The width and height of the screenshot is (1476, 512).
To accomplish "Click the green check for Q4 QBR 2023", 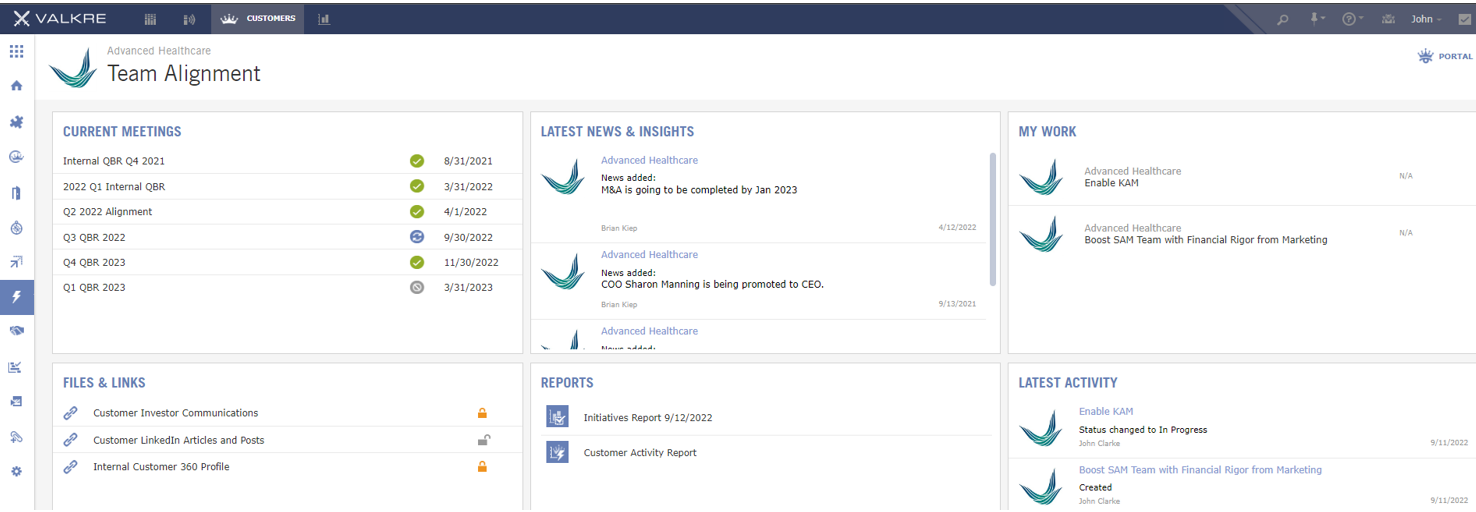I will 417,262.
